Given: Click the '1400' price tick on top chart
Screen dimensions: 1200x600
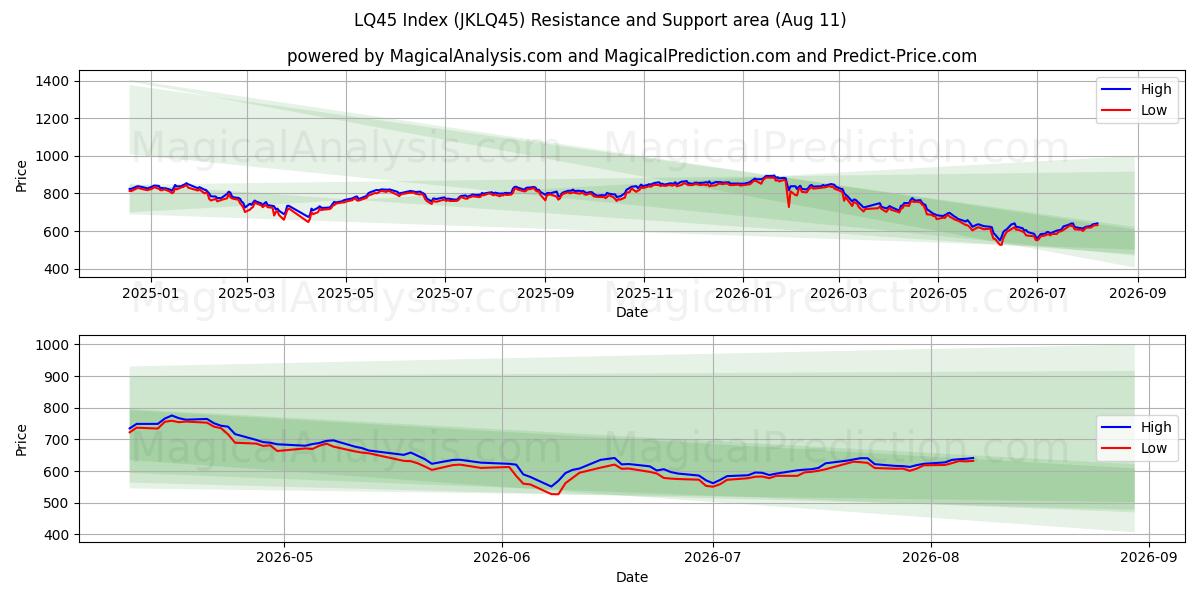Looking at the screenshot, I should click(52, 81).
